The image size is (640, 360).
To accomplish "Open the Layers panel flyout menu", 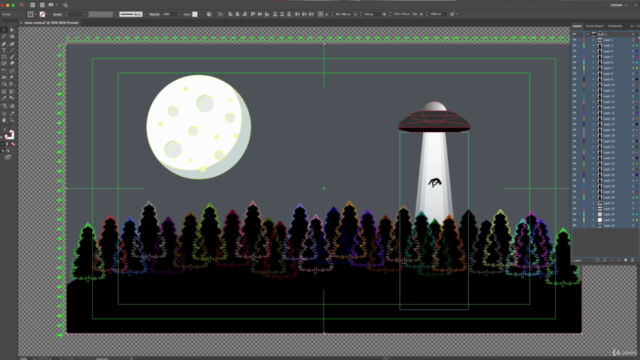I will click(x=638, y=26).
